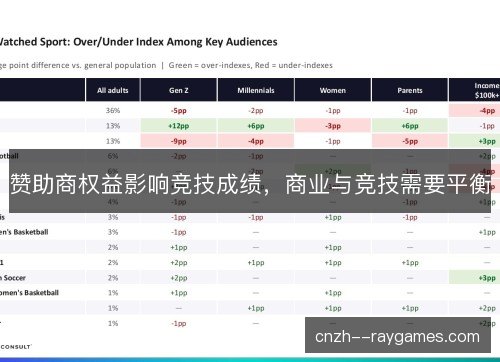The width and height of the screenshot is (500, 362).
Task: Click '3%' in Men's Basketball row
Action: pos(113,232)
